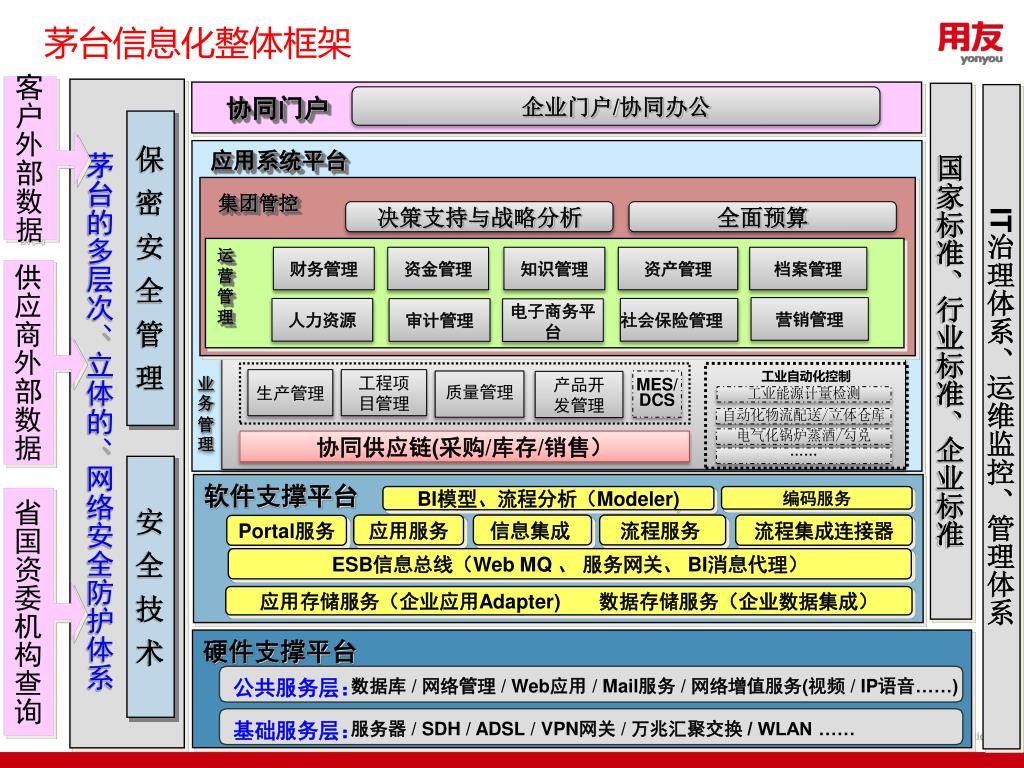Screen dimensions: 1024x768
Task: Select the 质量管理 box
Action: pos(479,393)
